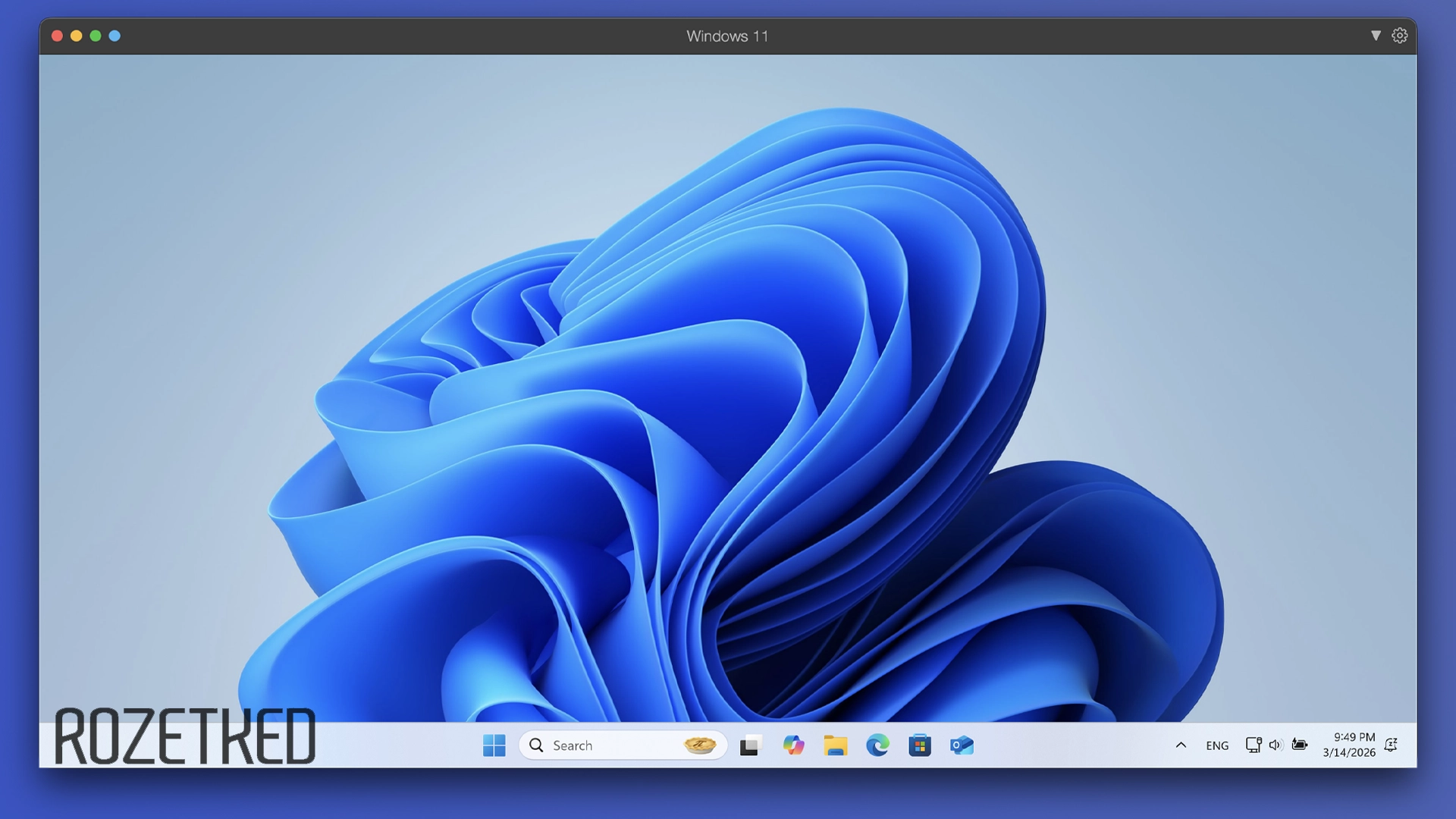Screen dimensions: 1456x819
Task: Launch Outlook from the taskbar
Action: coord(962,745)
